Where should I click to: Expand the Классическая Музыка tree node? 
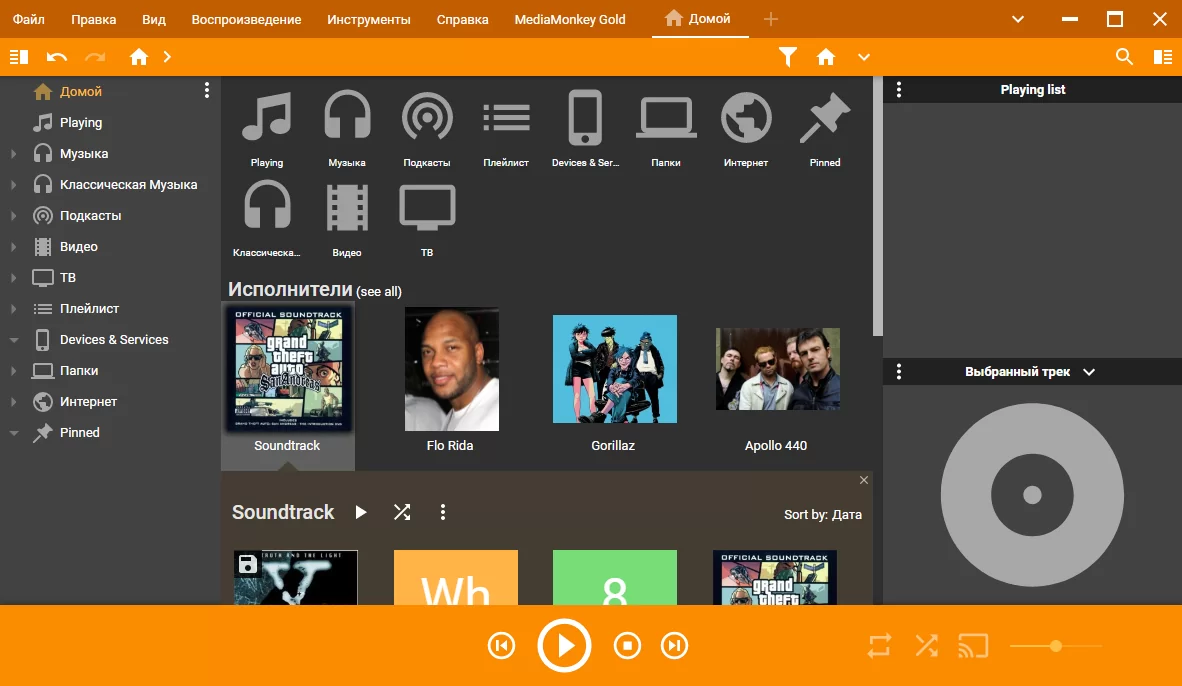coord(13,184)
